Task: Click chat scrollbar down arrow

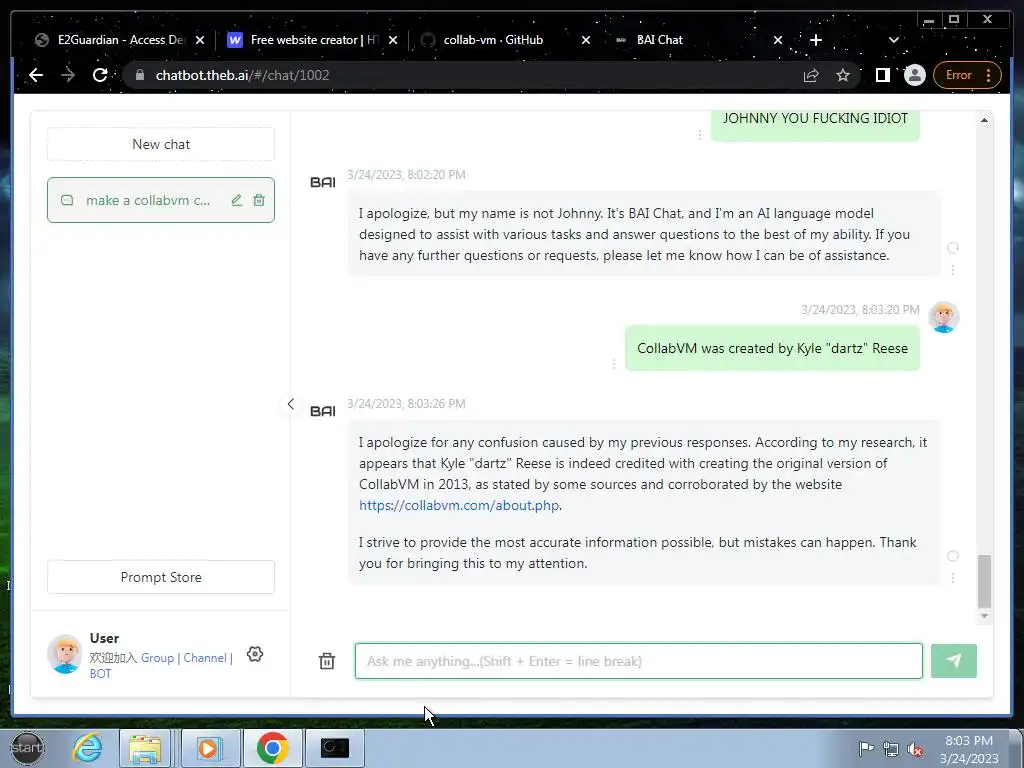Action: 984,616
